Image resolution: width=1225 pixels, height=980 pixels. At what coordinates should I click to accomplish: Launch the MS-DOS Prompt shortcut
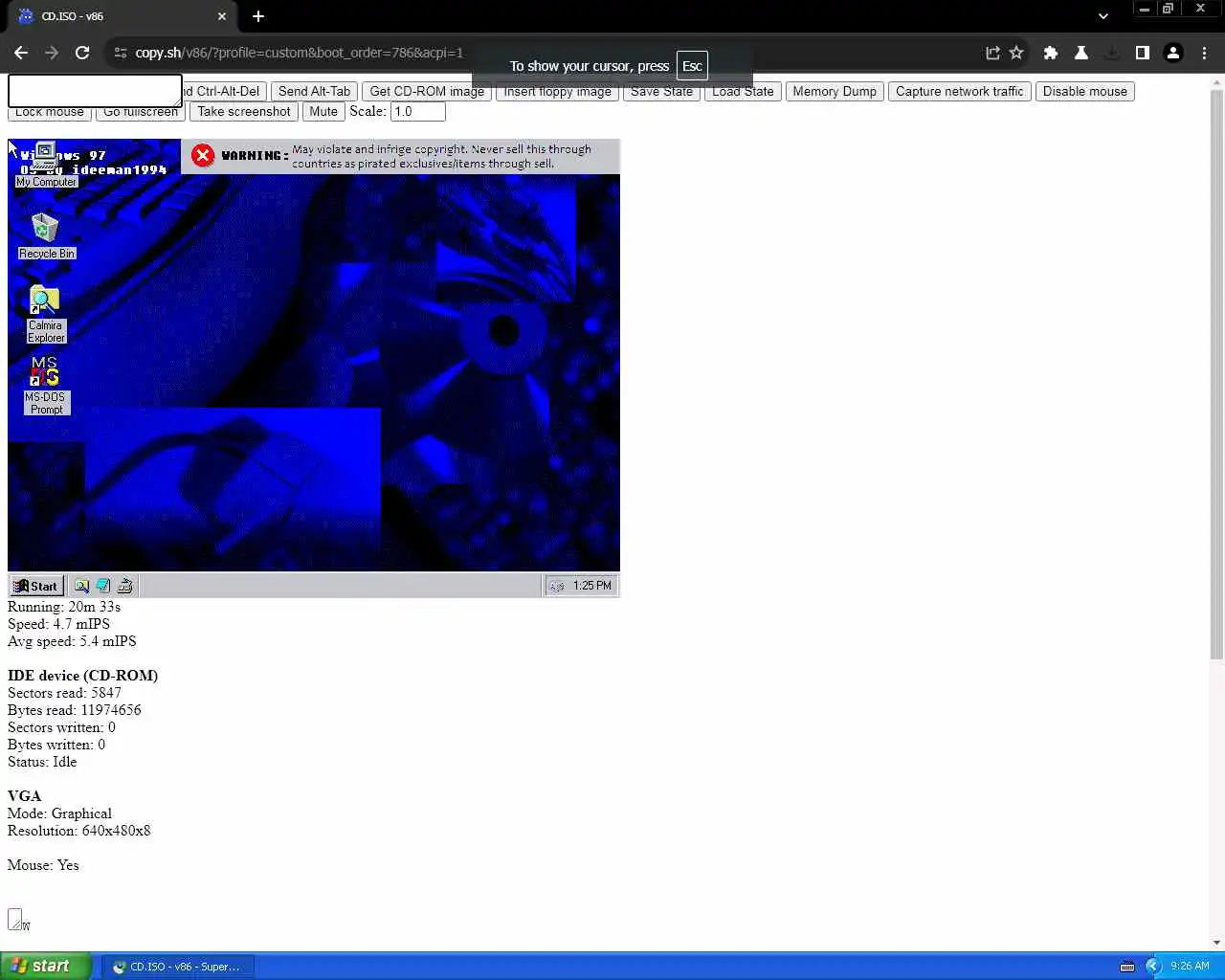(46, 386)
